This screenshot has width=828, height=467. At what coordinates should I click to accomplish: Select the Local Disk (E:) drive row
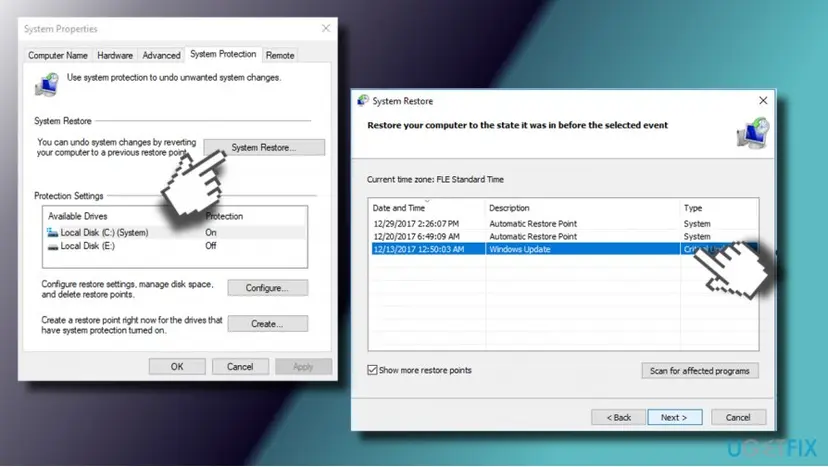176,246
